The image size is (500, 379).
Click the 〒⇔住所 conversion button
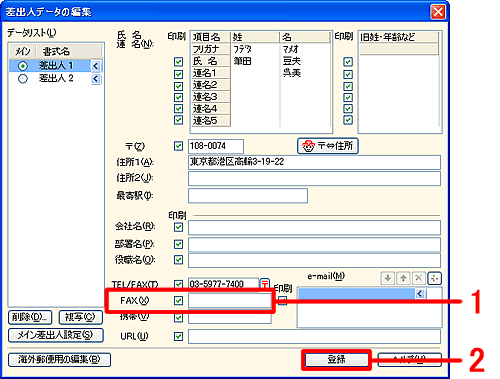pos(328,146)
